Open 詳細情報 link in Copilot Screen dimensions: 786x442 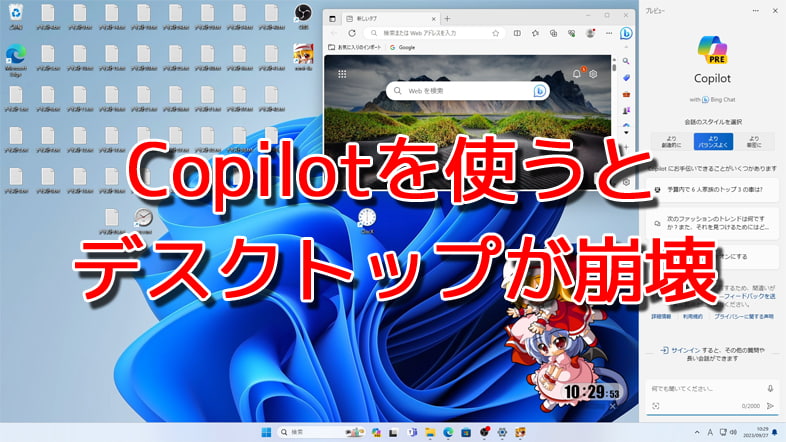pos(661,317)
